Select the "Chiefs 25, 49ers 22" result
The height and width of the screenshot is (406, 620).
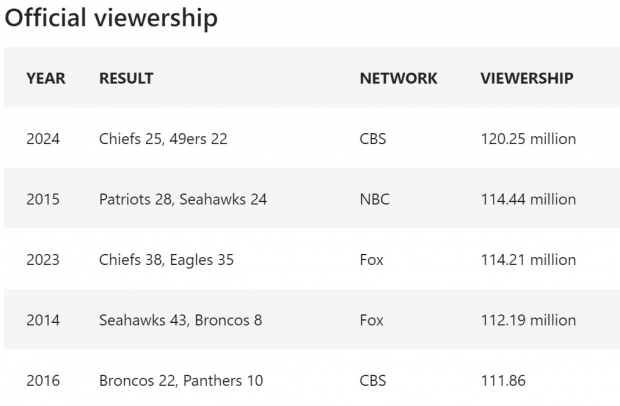[x=163, y=139]
